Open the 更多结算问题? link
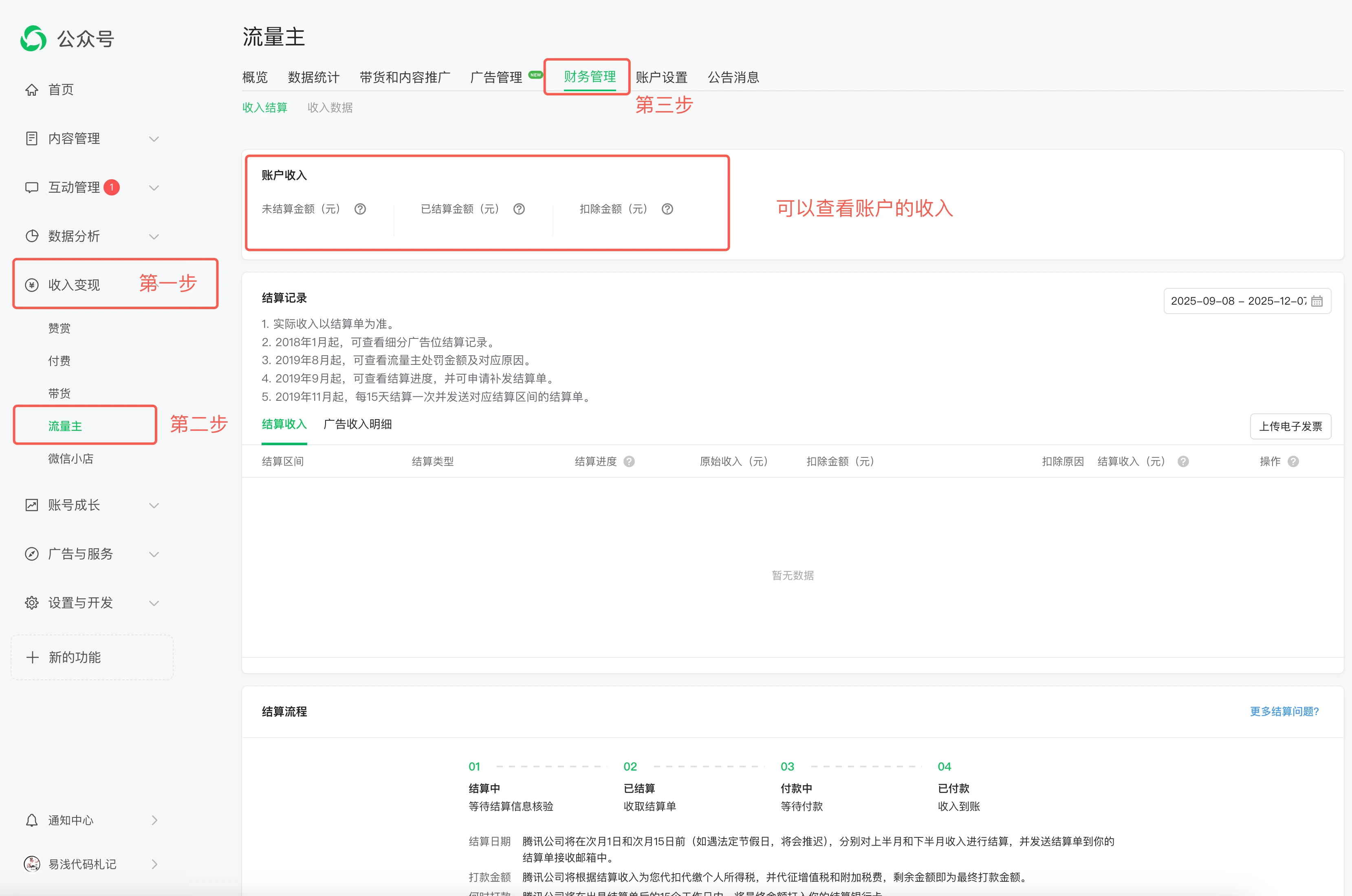Screen dimensions: 1352x896 [1284, 712]
